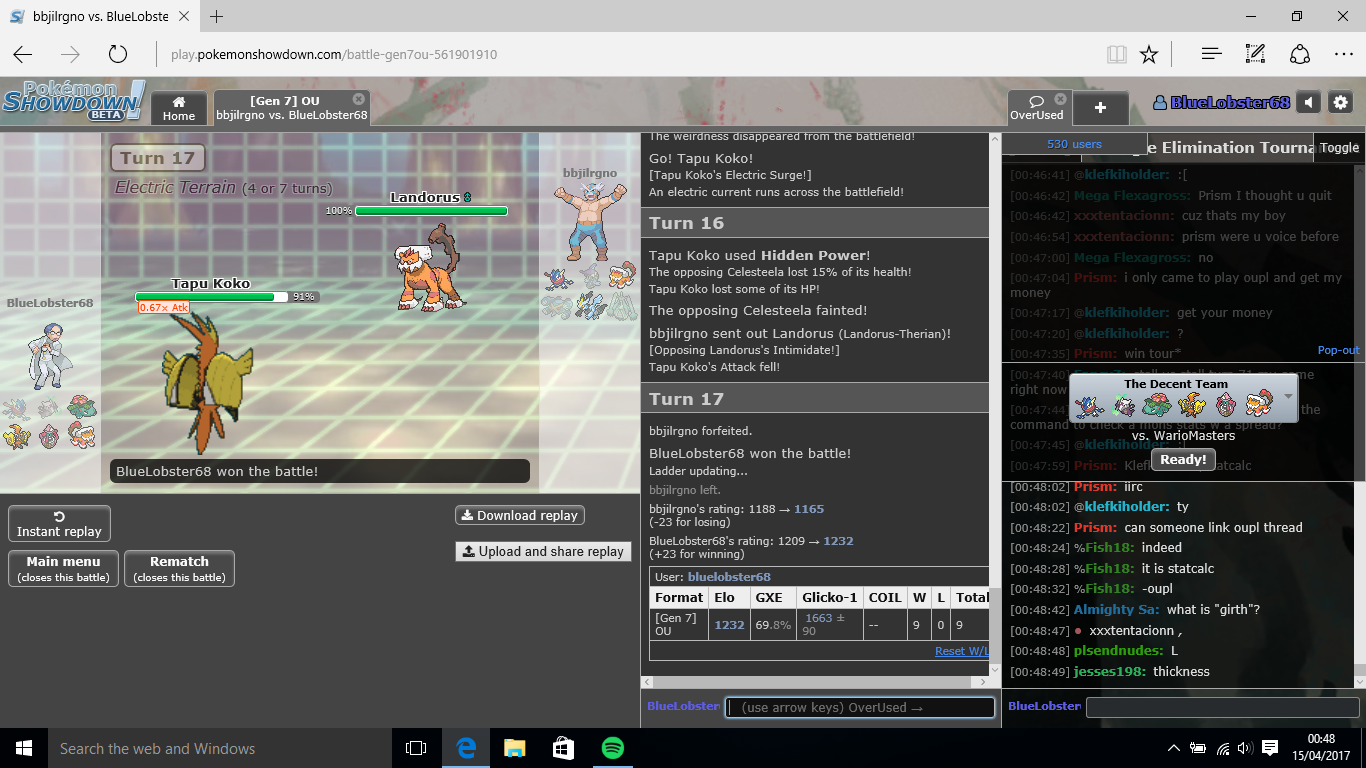Image resolution: width=1366 pixels, height=768 pixels.
Task: Open Spotify from the taskbar
Action: click(612, 748)
